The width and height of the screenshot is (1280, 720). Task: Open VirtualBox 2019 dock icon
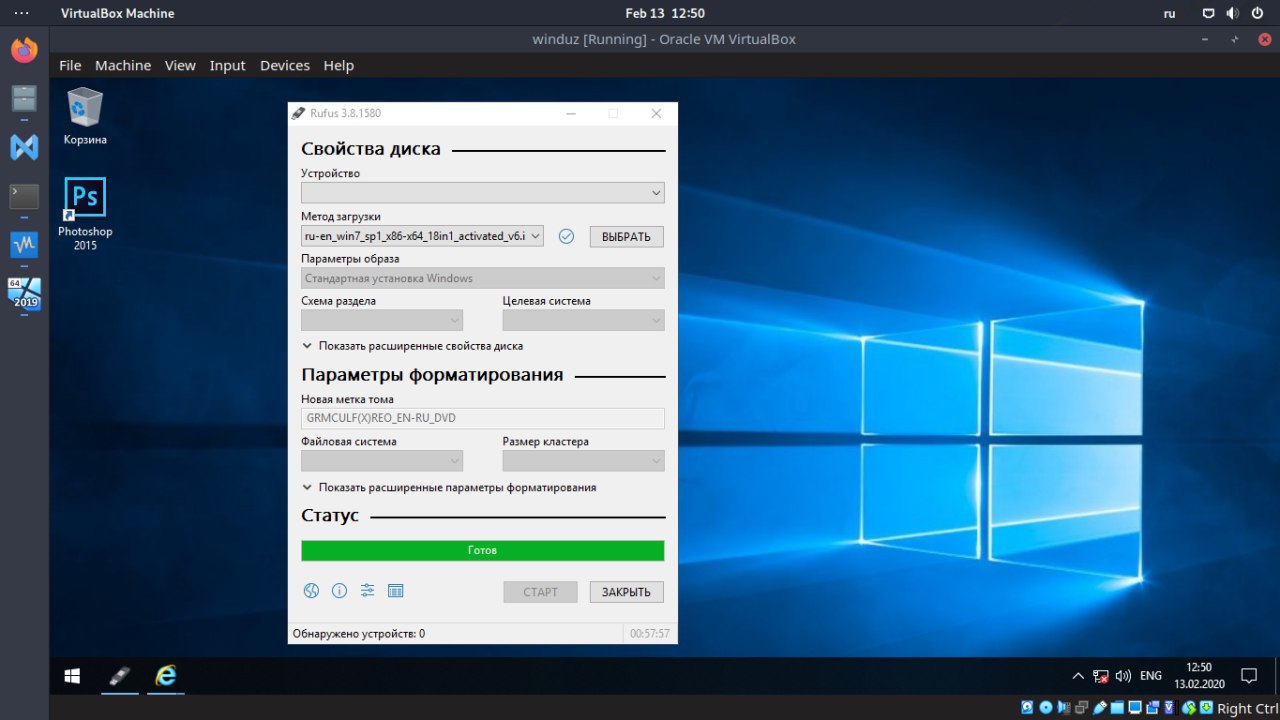click(24, 294)
